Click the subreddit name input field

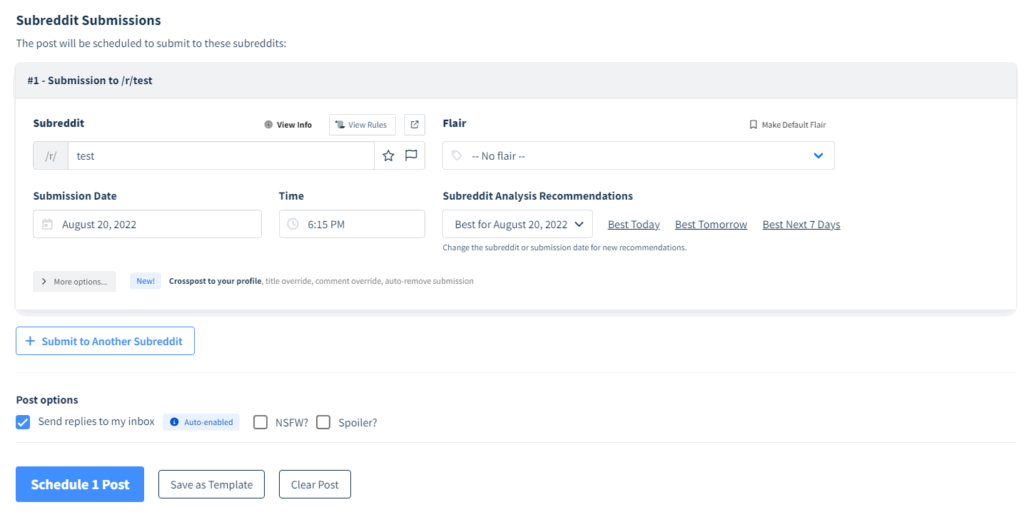pos(221,156)
